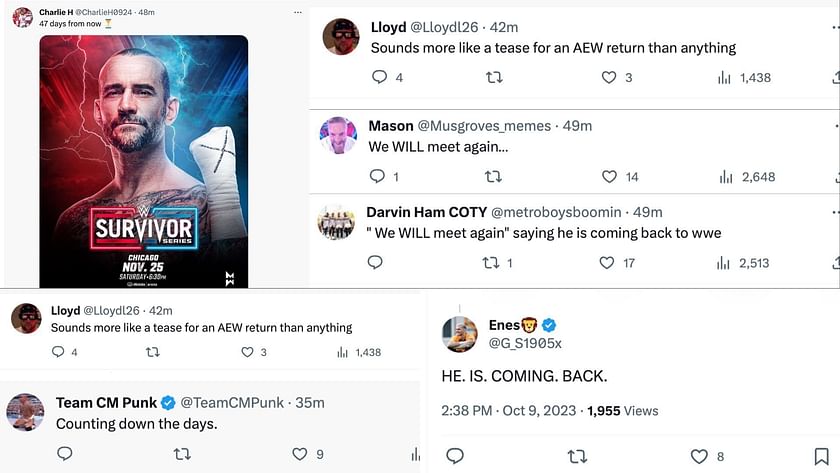
Task: Open more options on Charlie H's tweet
Action: coord(298,12)
